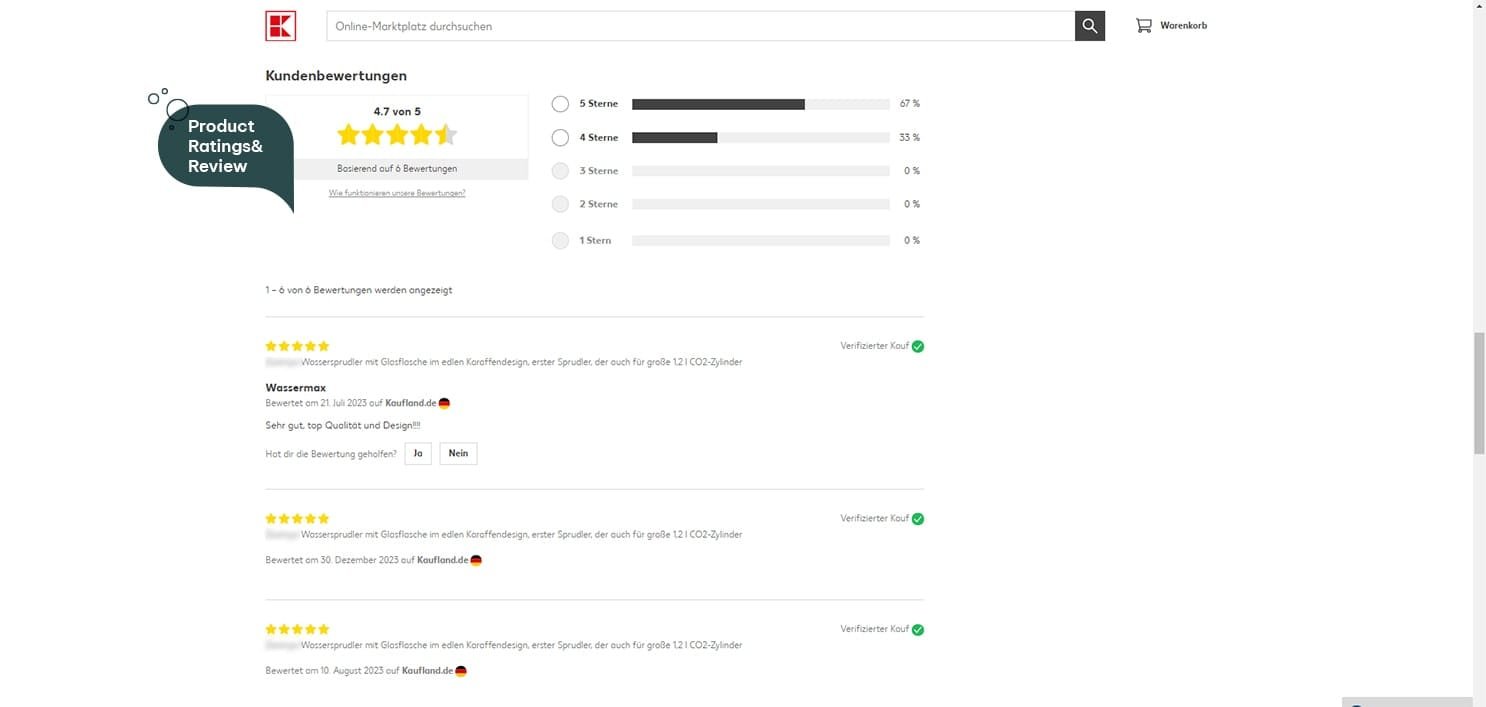Click the search magnifier button
The image size is (1486, 707).
pos(1090,26)
